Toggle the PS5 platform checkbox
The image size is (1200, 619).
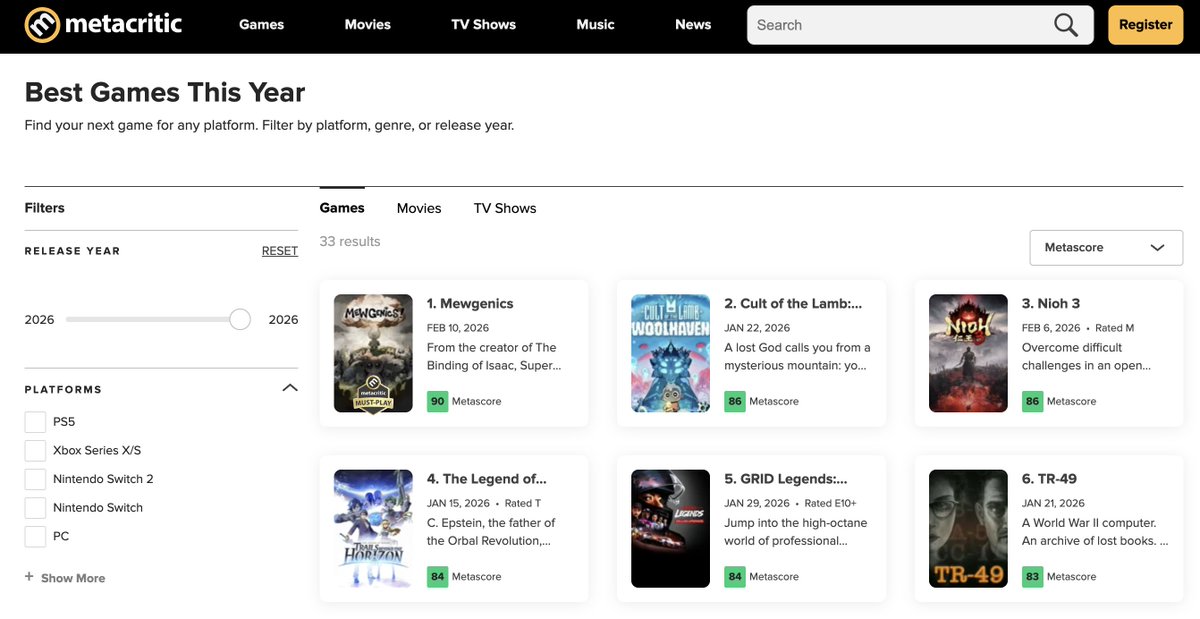pyautogui.click(x=35, y=422)
